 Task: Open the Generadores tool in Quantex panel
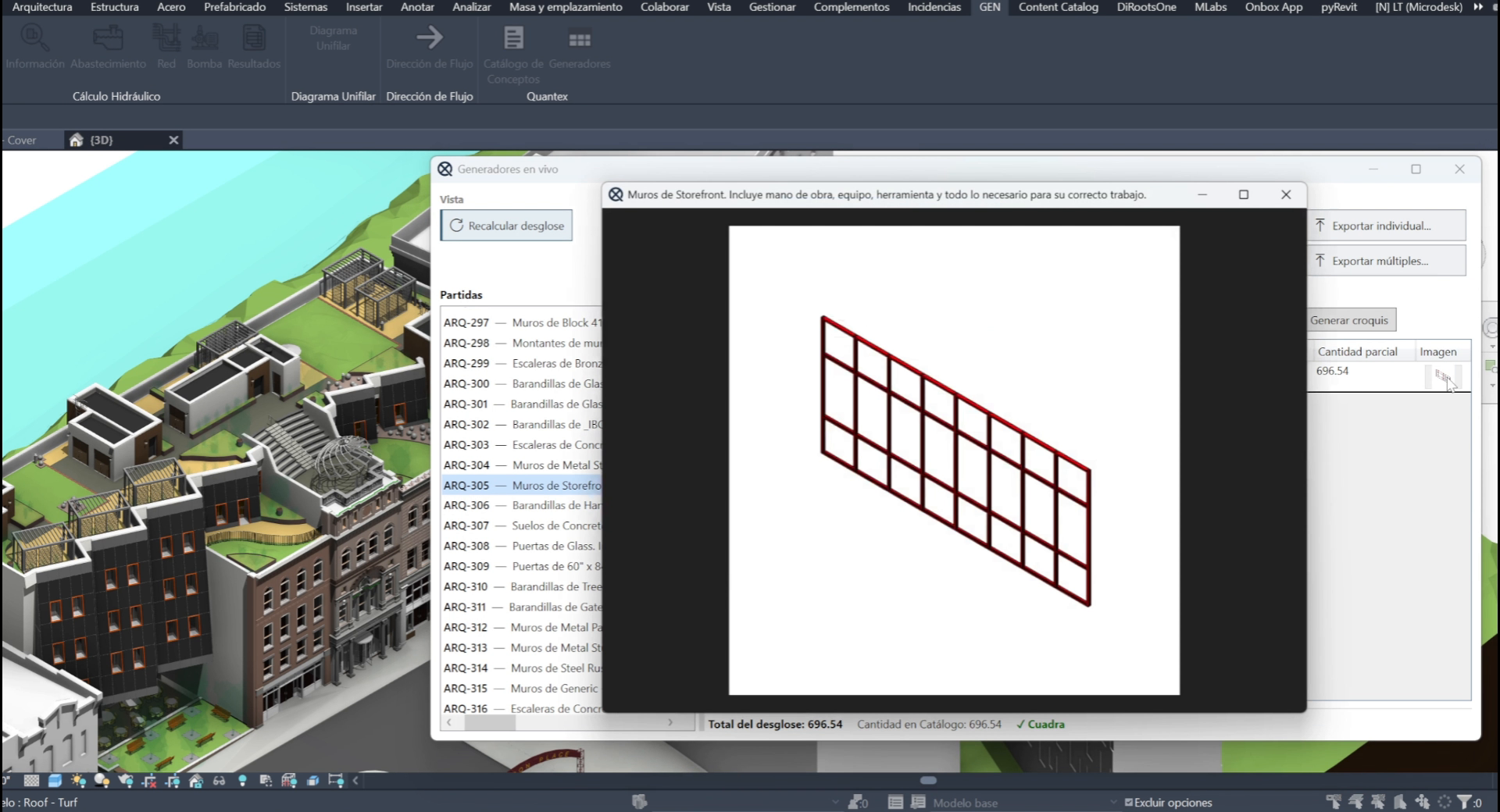(x=579, y=48)
